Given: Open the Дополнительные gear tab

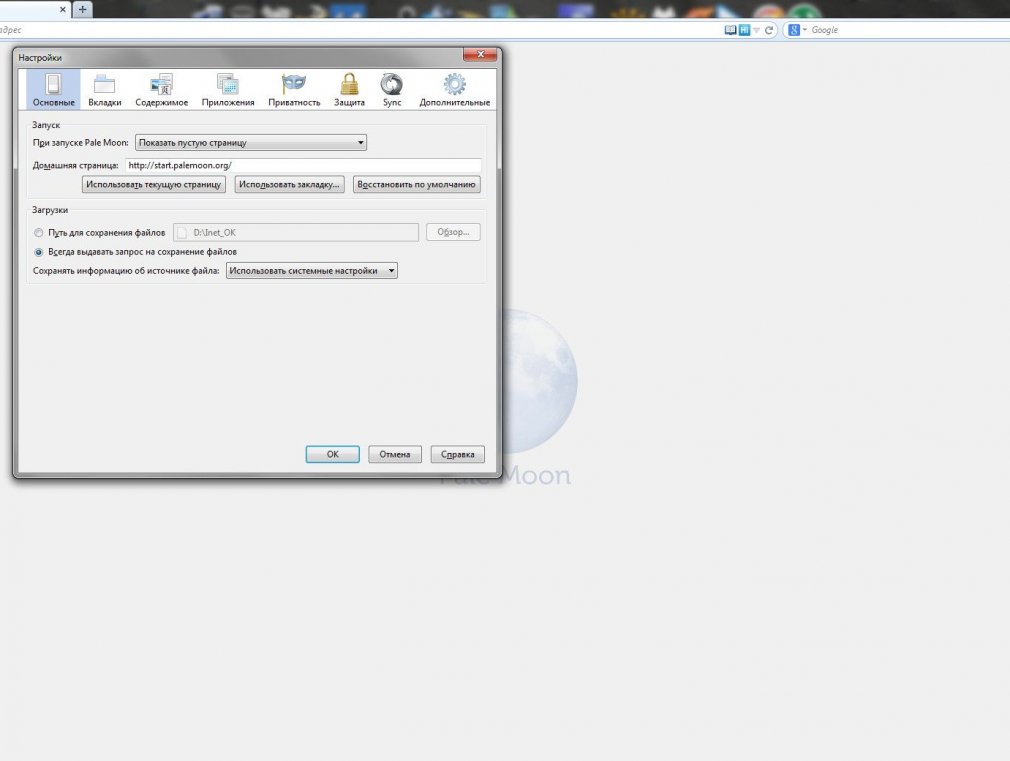Looking at the screenshot, I should click(455, 90).
